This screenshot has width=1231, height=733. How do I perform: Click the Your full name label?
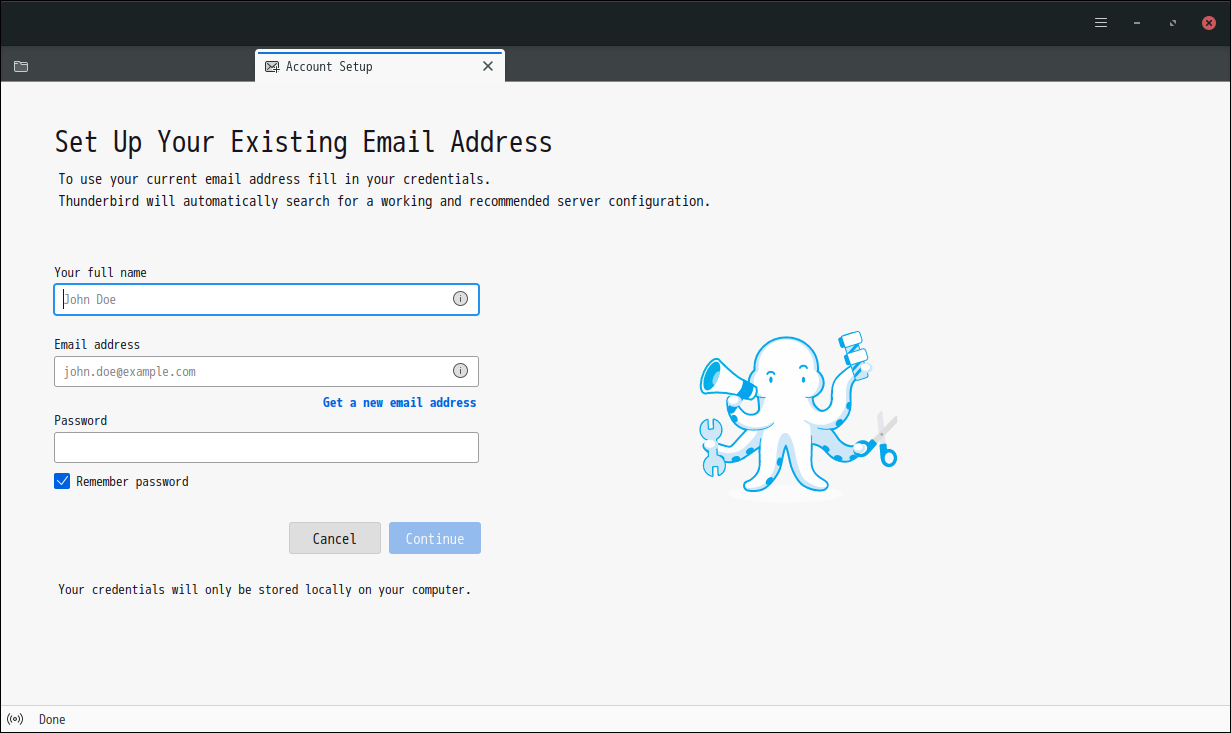100,272
